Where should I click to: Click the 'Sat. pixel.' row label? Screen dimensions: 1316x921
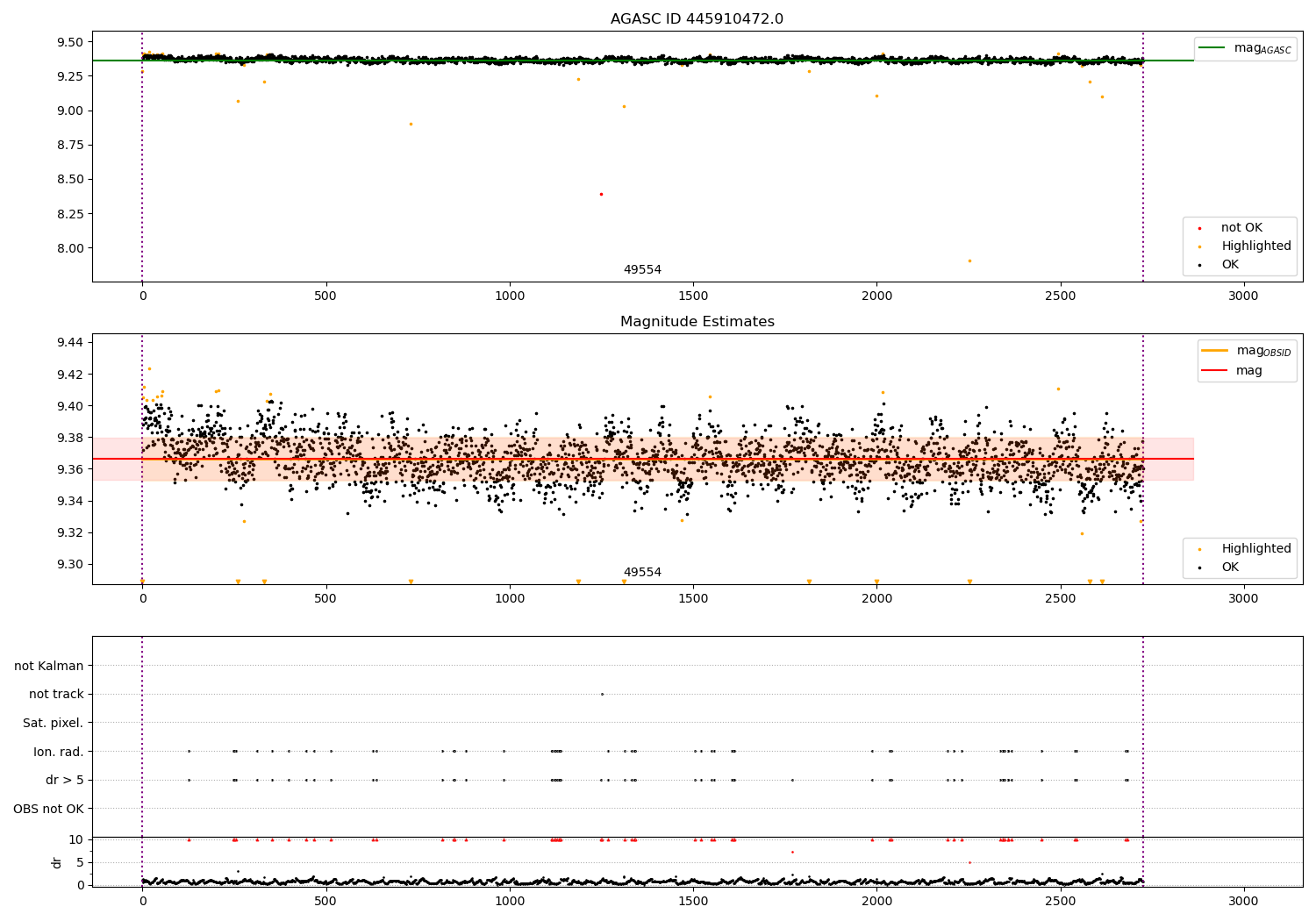point(54,723)
